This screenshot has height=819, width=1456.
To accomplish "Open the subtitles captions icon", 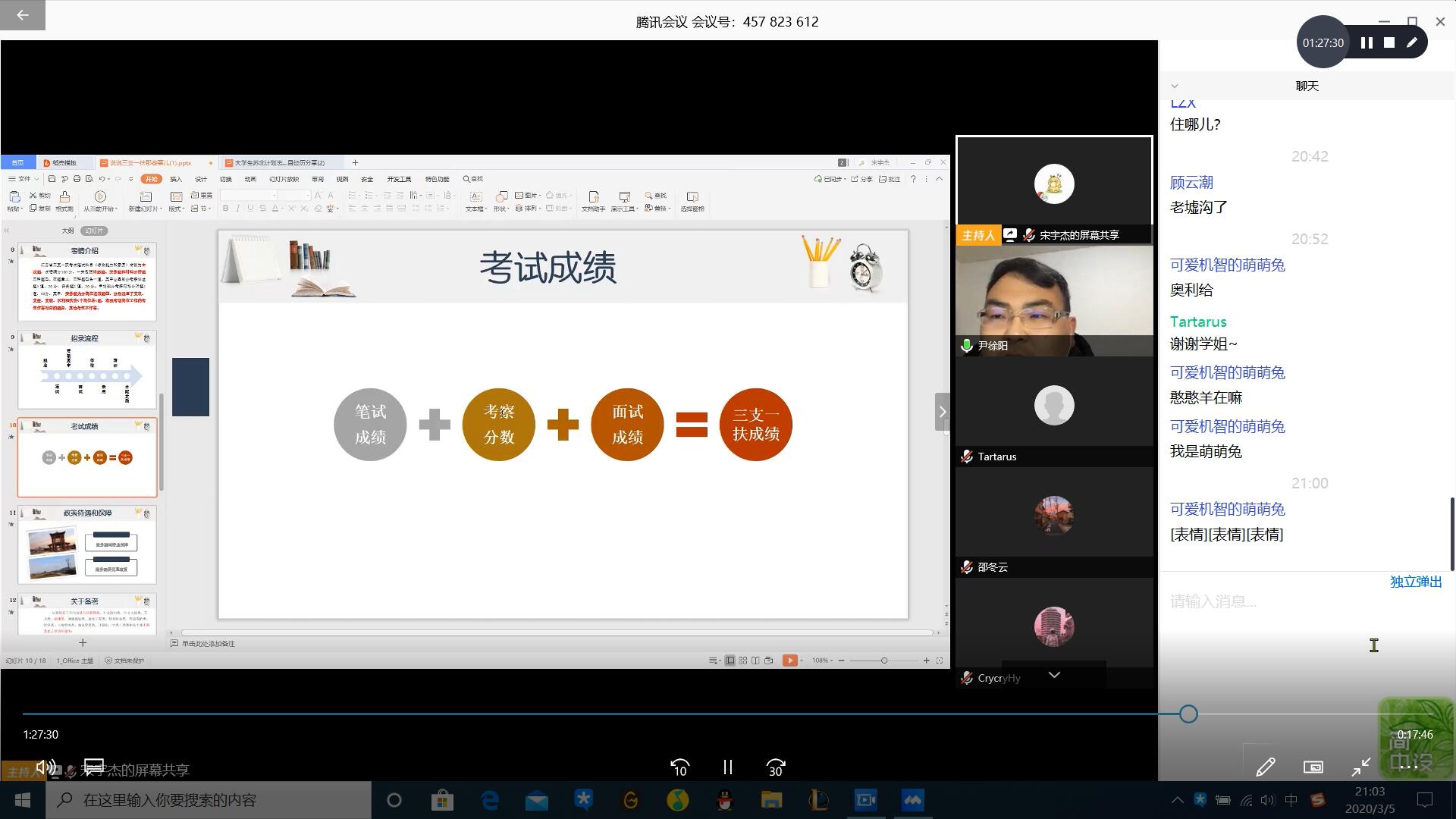I will [x=93, y=767].
